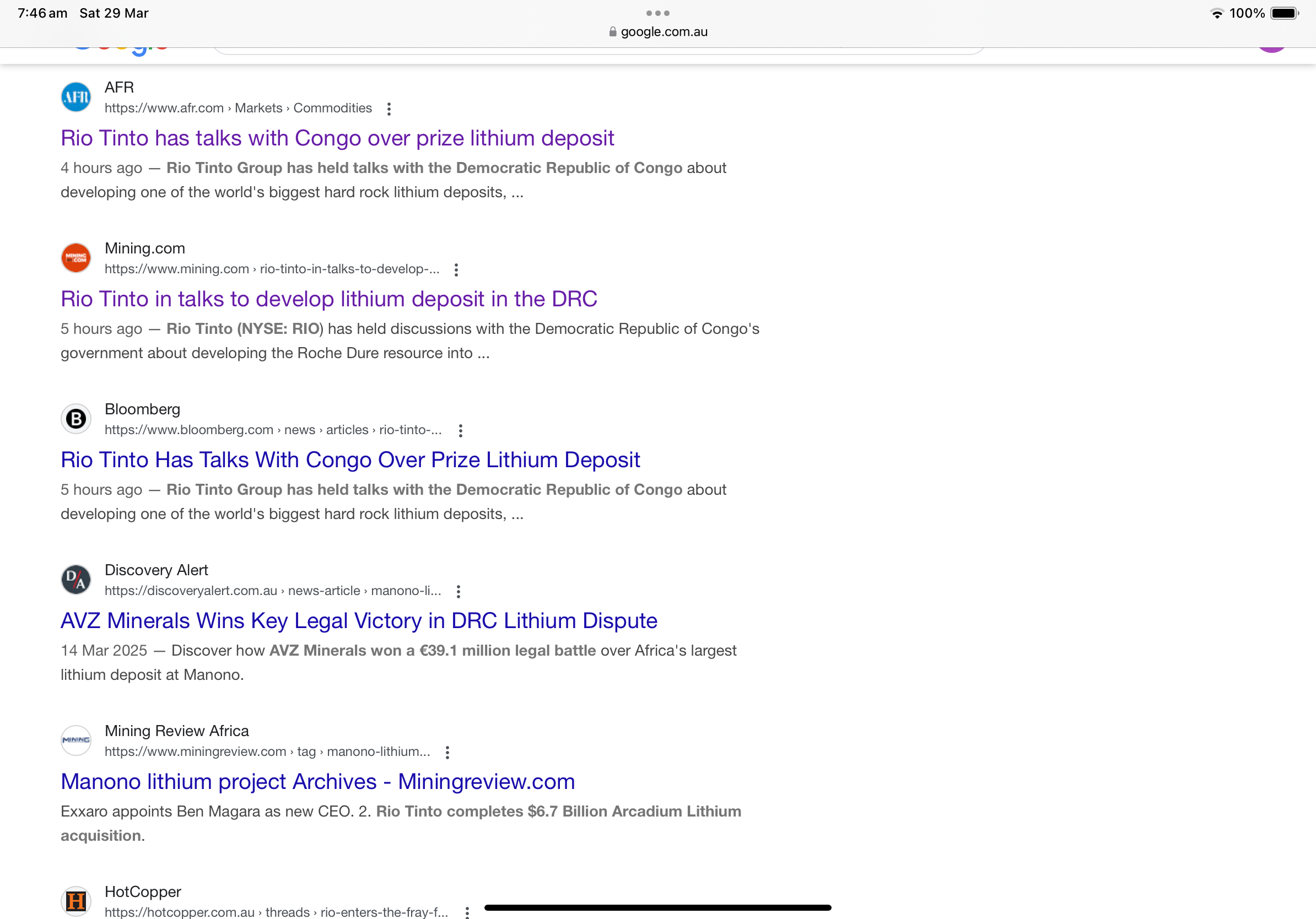
Task: Open "AVZ Minerals Wins Key Legal Victory" link
Action: tap(359, 621)
